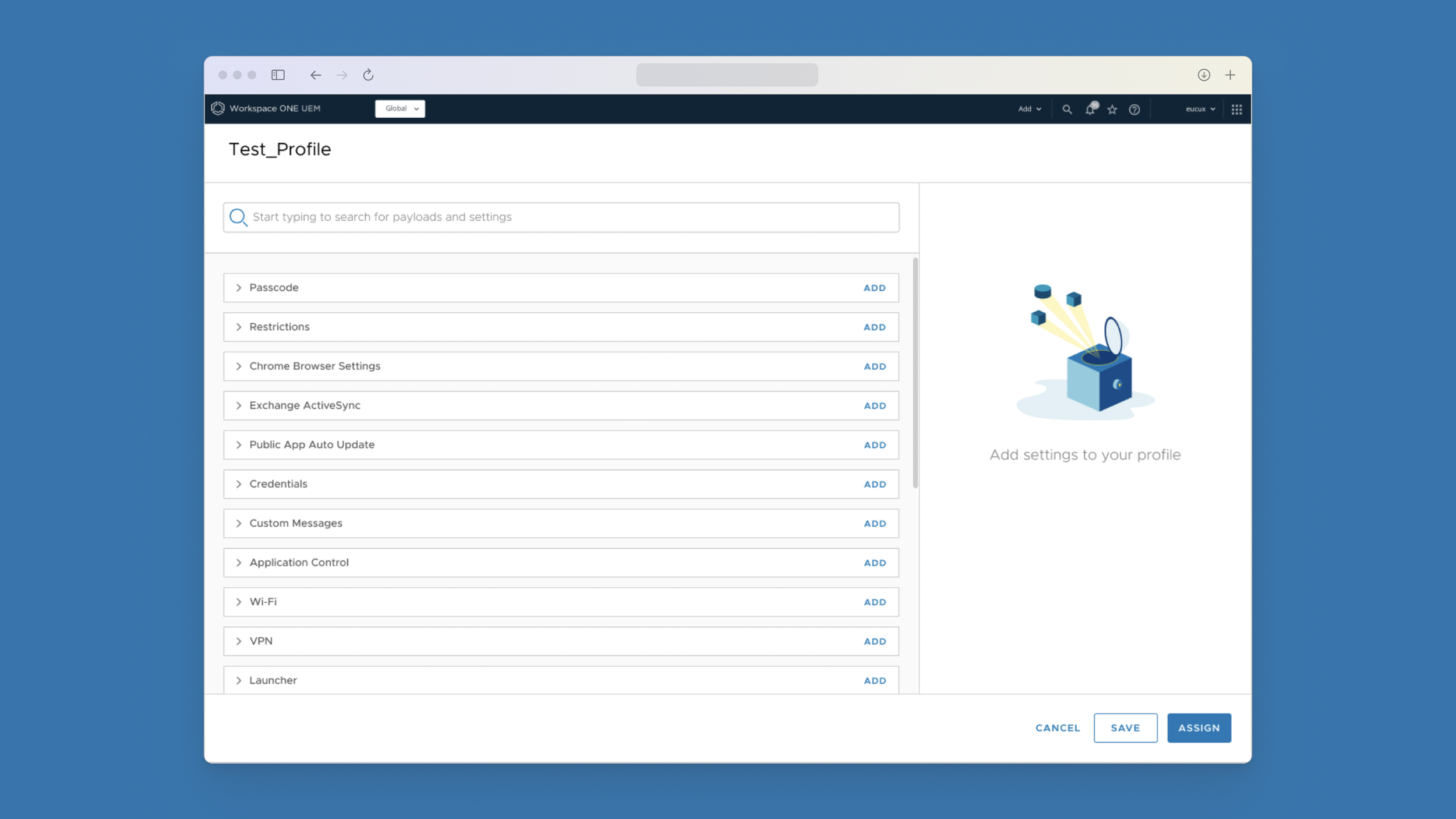The width and height of the screenshot is (1456, 819).
Task: Open the notifications bell icon
Action: coord(1090,109)
